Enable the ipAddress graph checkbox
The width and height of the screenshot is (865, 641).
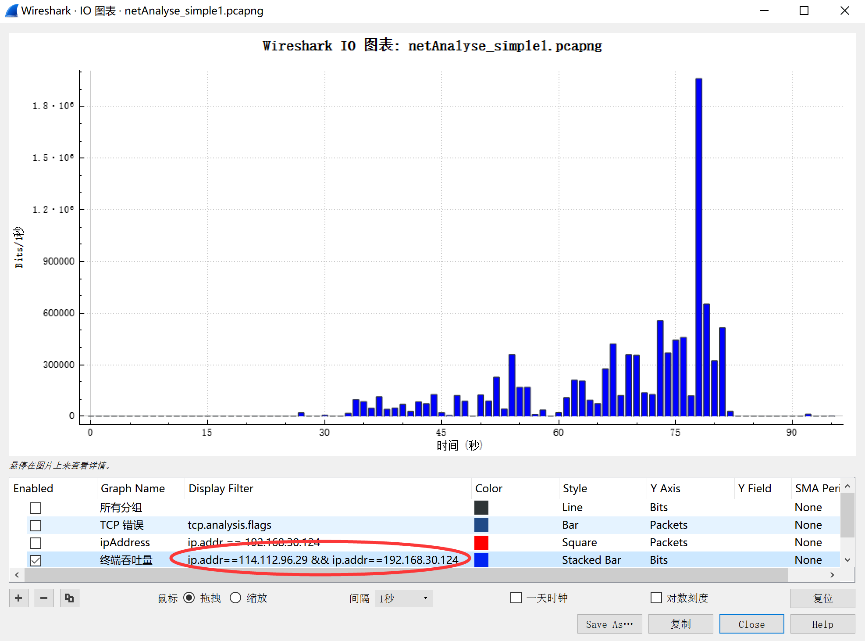pos(35,543)
